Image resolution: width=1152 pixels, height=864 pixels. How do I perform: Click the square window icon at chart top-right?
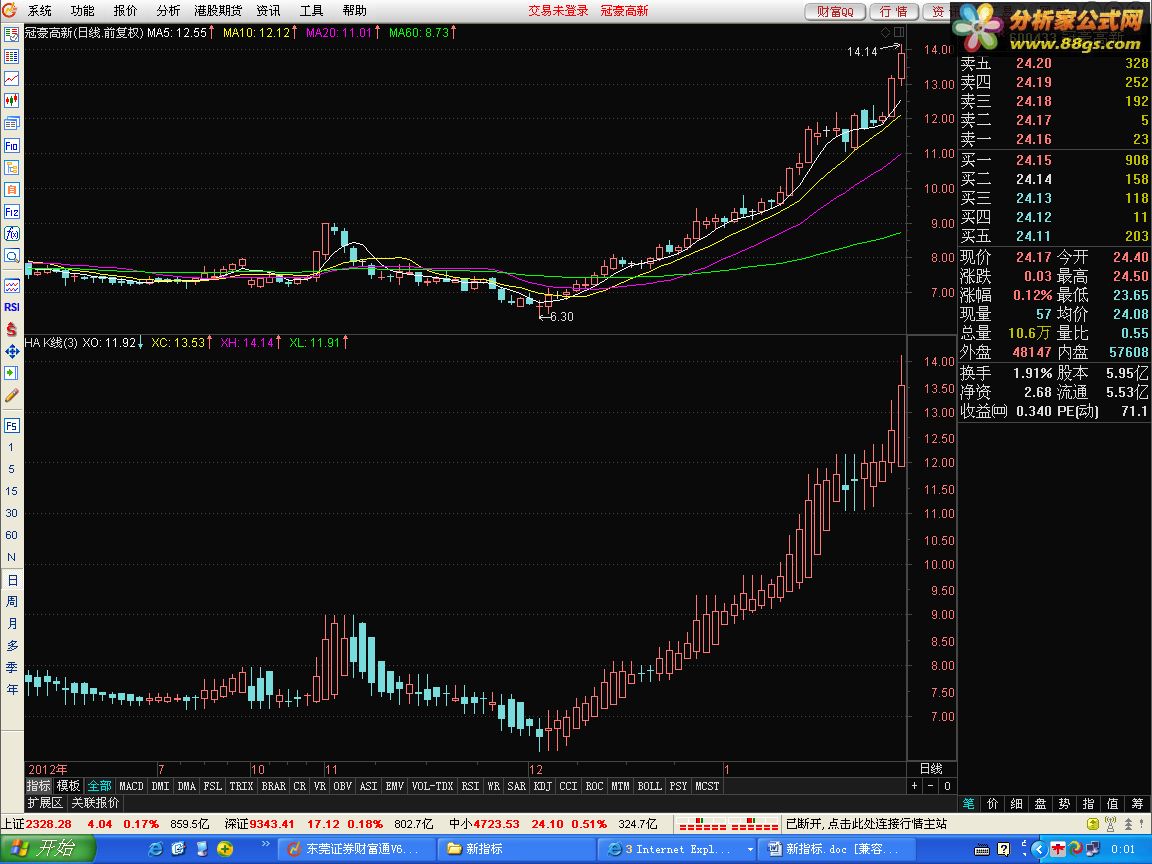pos(899,32)
